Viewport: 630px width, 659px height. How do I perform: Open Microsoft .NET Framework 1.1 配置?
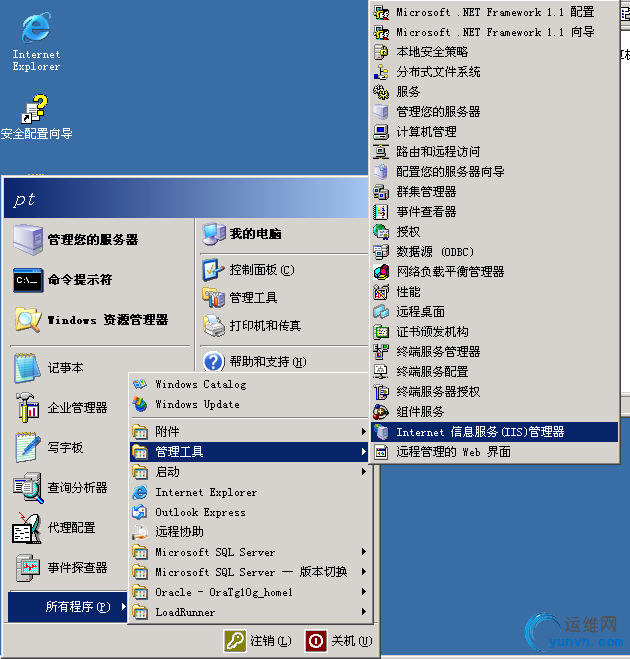click(x=495, y=12)
